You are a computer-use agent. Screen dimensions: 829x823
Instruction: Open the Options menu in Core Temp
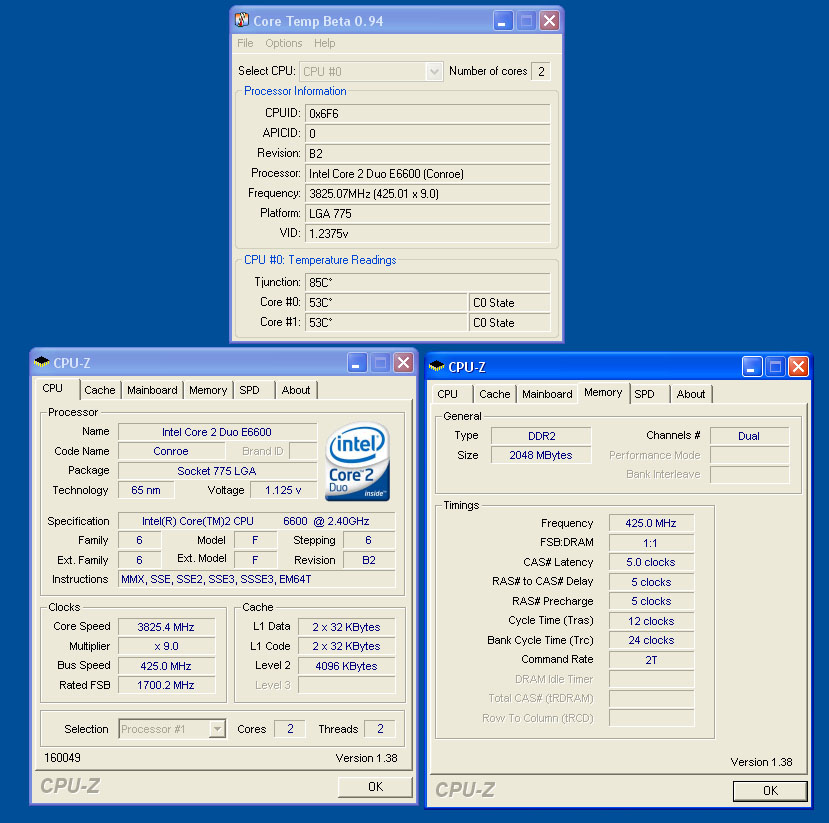click(x=283, y=43)
